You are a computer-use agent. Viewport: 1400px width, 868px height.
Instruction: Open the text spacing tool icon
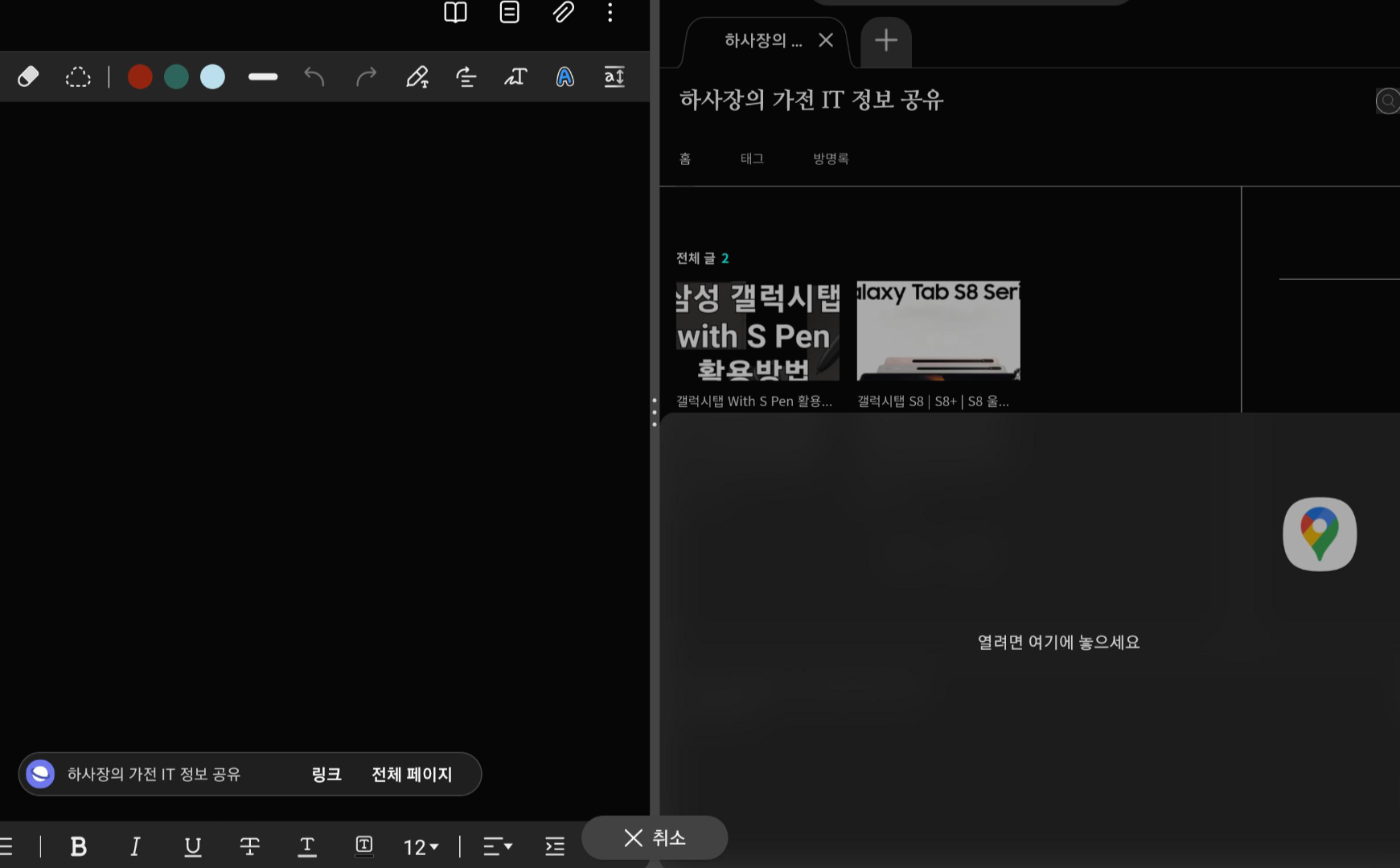click(x=614, y=77)
